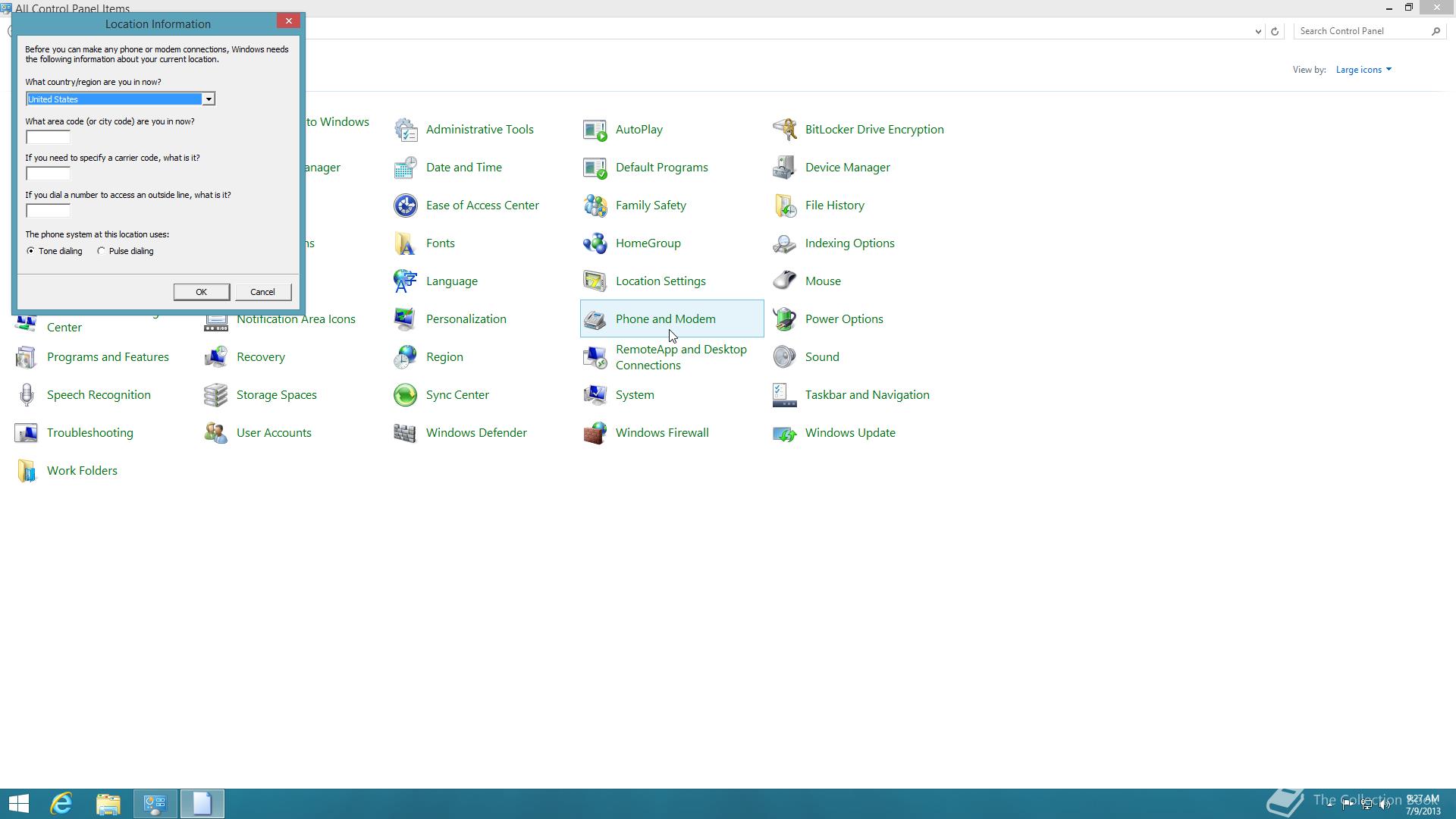
Task: Expand the country/region dropdown
Action: click(x=208, y=99)
